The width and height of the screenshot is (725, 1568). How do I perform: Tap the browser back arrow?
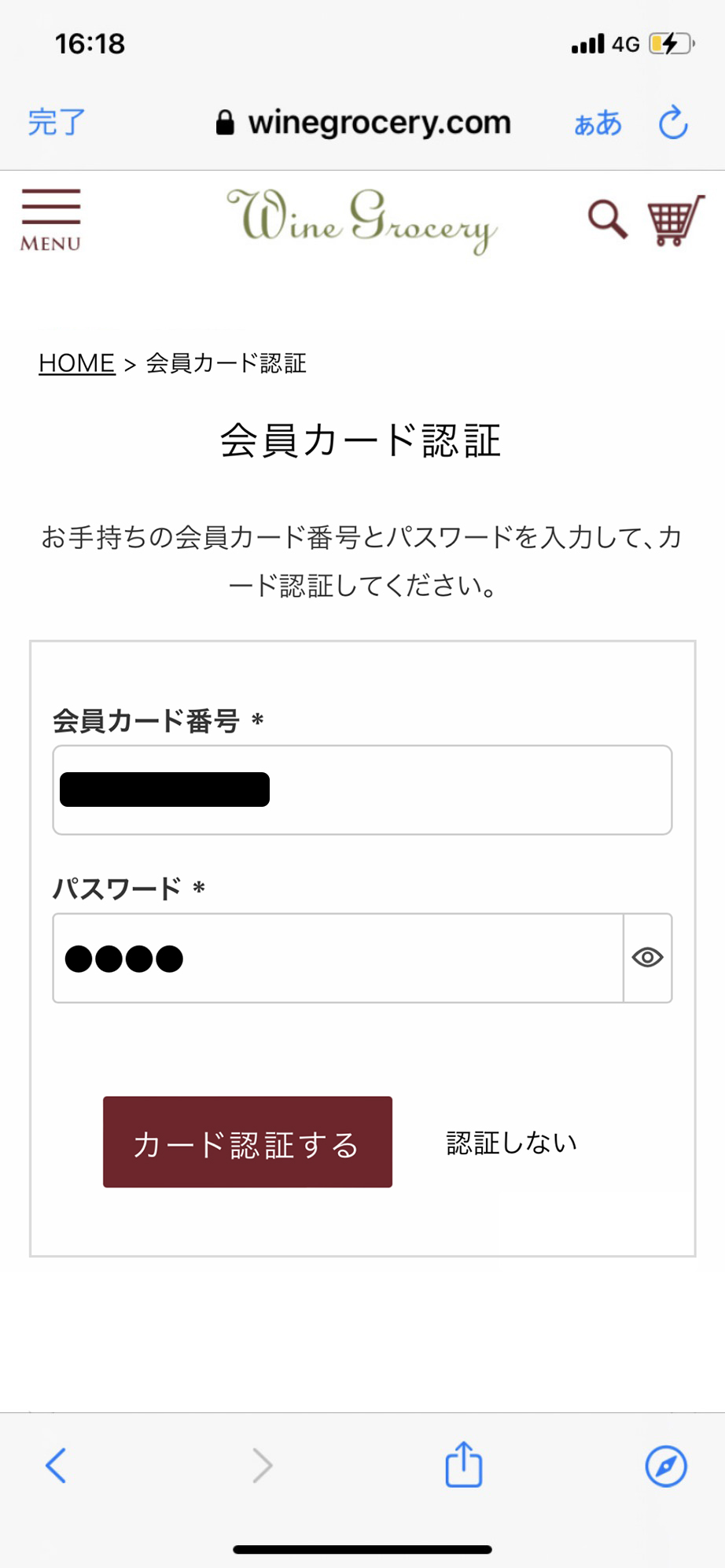[55, 1465]
